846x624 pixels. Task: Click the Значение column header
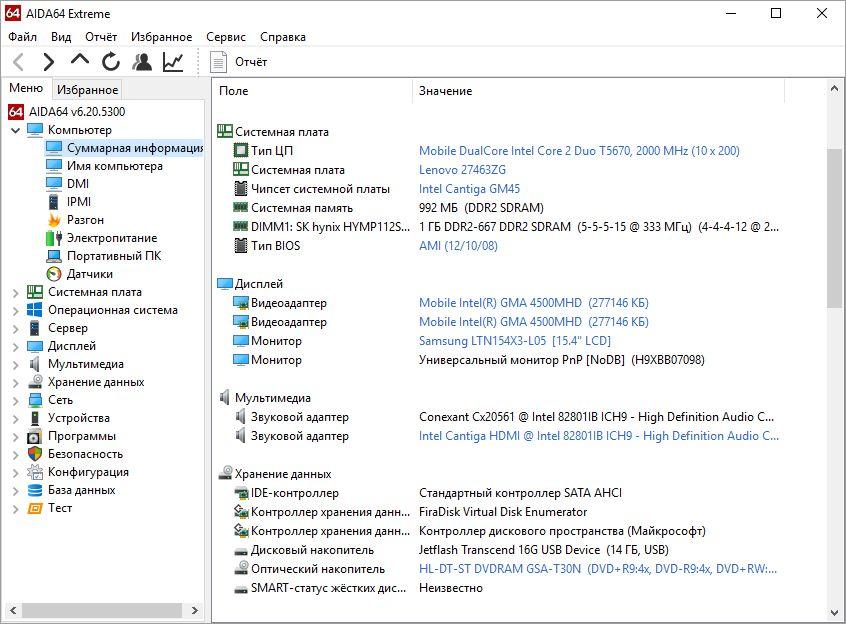(x=445, y=91)
